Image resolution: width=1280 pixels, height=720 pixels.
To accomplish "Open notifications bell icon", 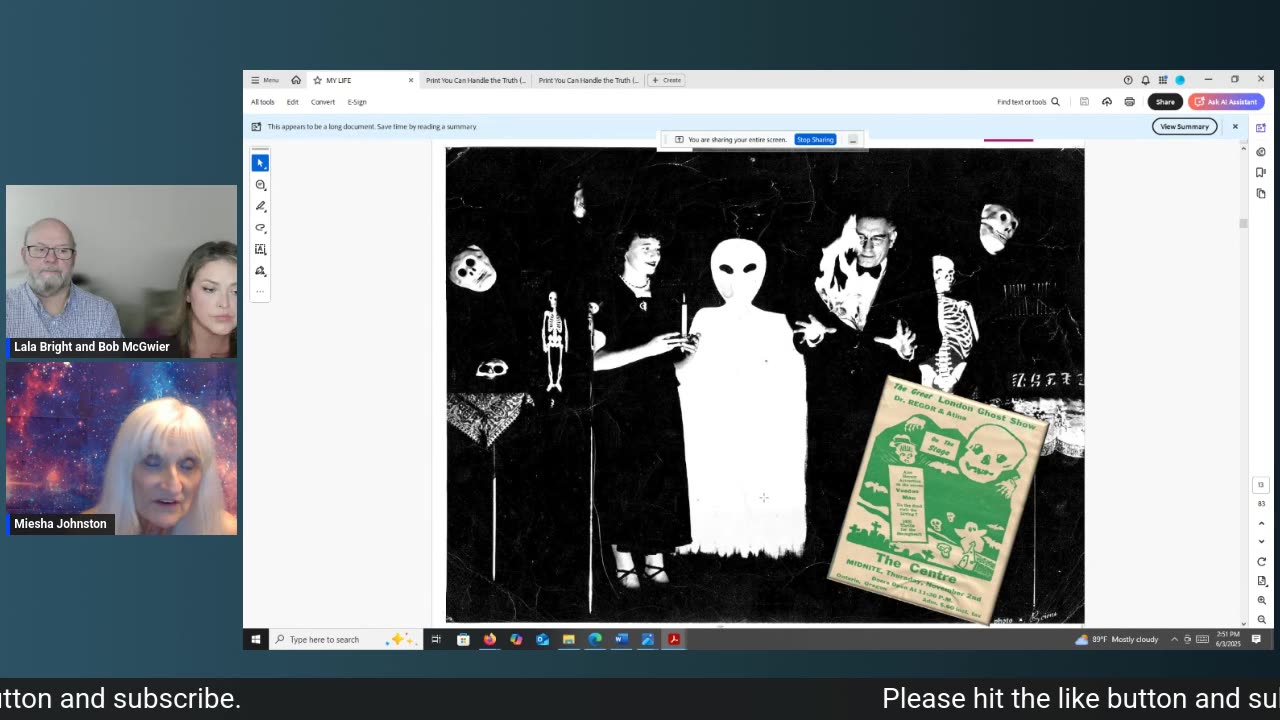I will click(1145, 80).
